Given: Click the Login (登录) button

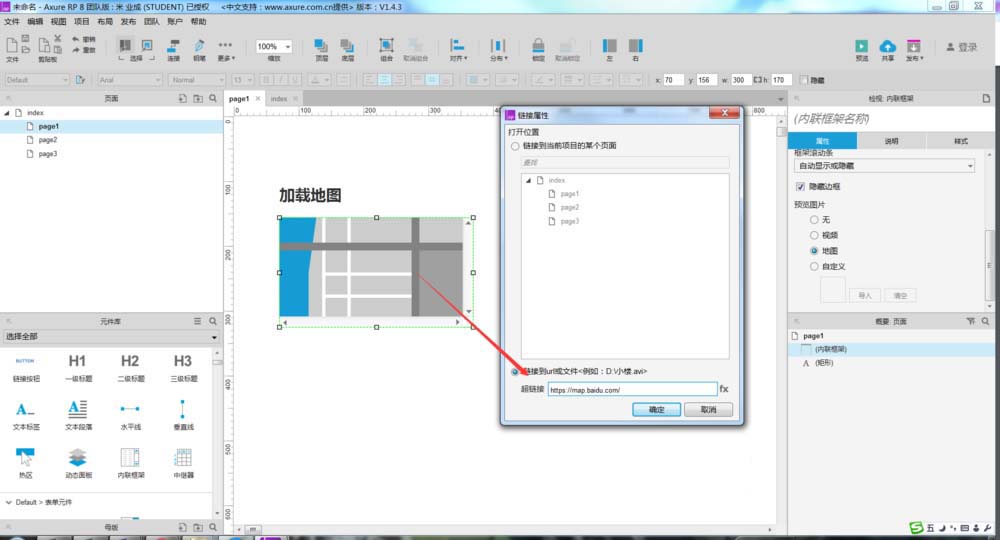Looking at the screenshot, I should coord(962,47).
